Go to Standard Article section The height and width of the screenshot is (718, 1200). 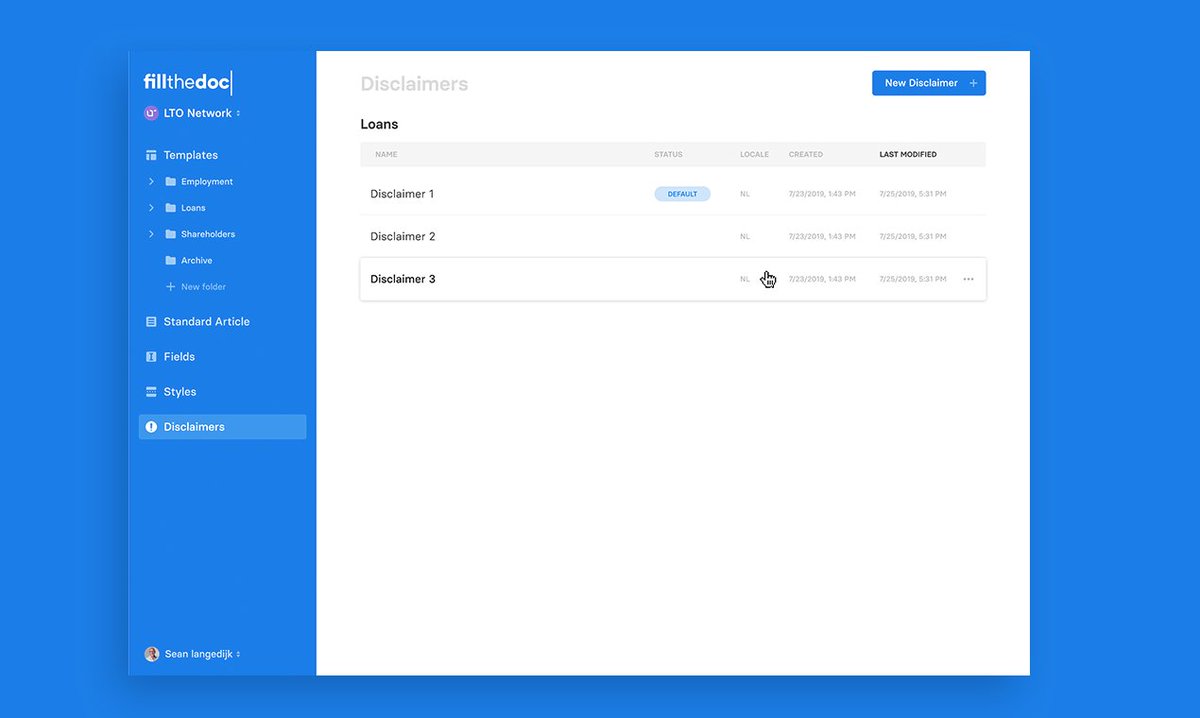click(207, 322)
